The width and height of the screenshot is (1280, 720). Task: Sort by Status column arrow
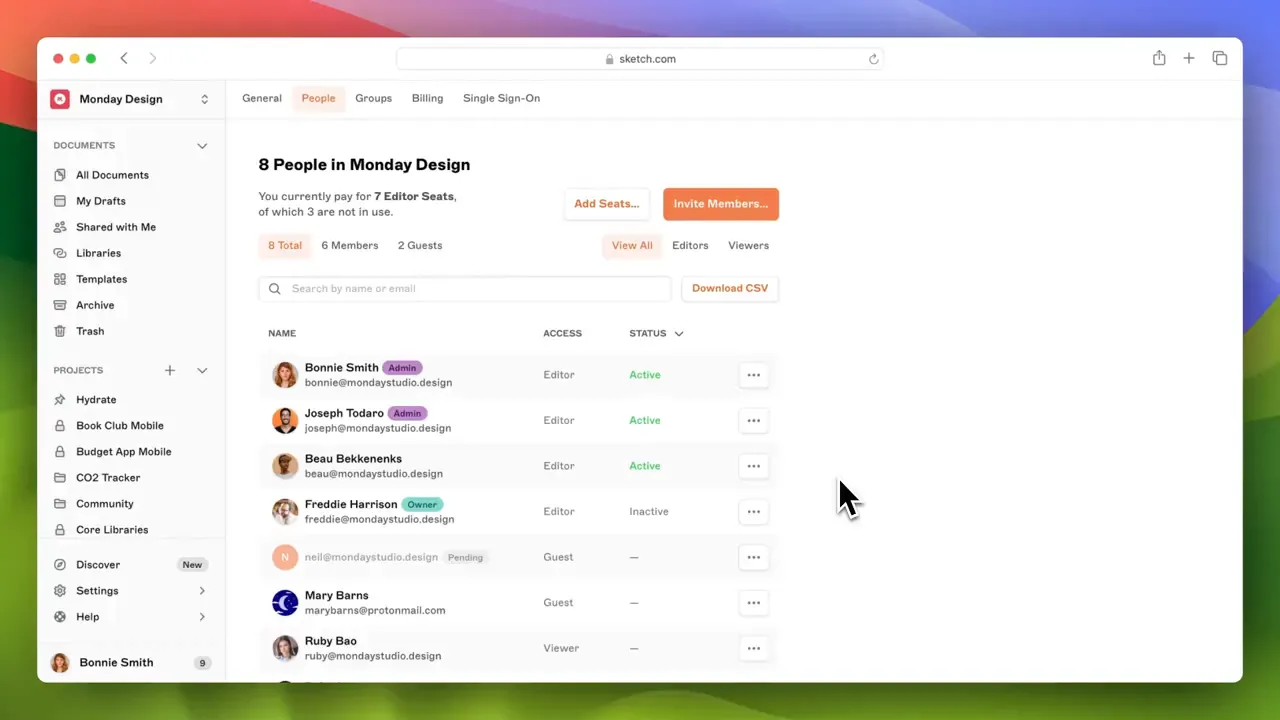click(x=679, y=334)
